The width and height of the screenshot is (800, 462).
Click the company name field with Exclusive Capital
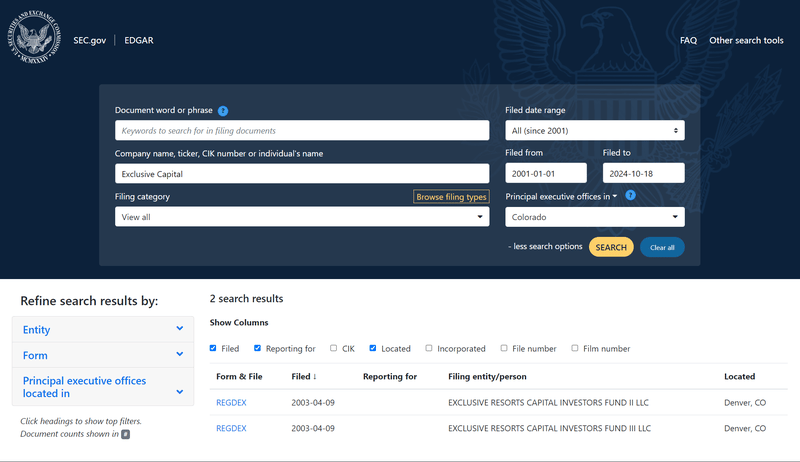coord(302,174)
